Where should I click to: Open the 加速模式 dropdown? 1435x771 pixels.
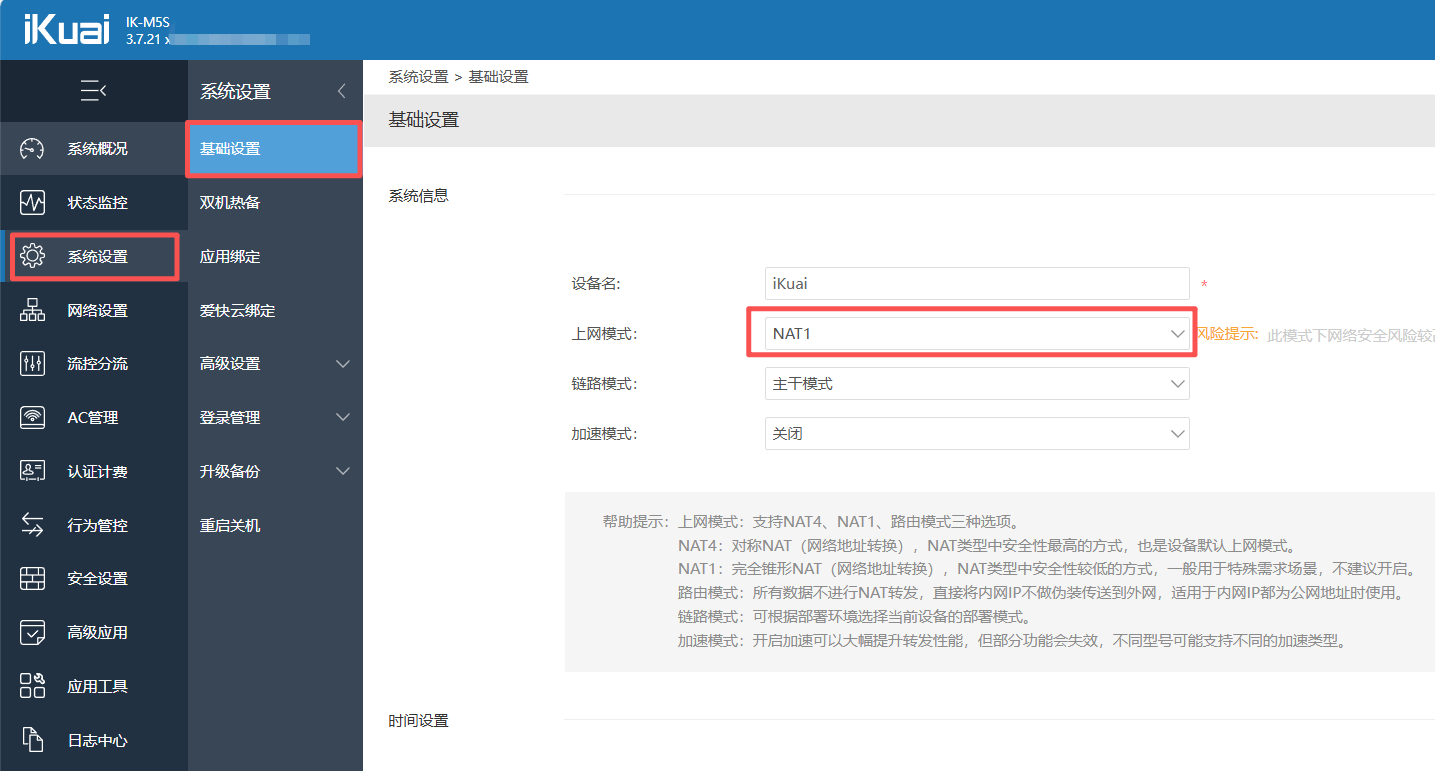[975, 434]
